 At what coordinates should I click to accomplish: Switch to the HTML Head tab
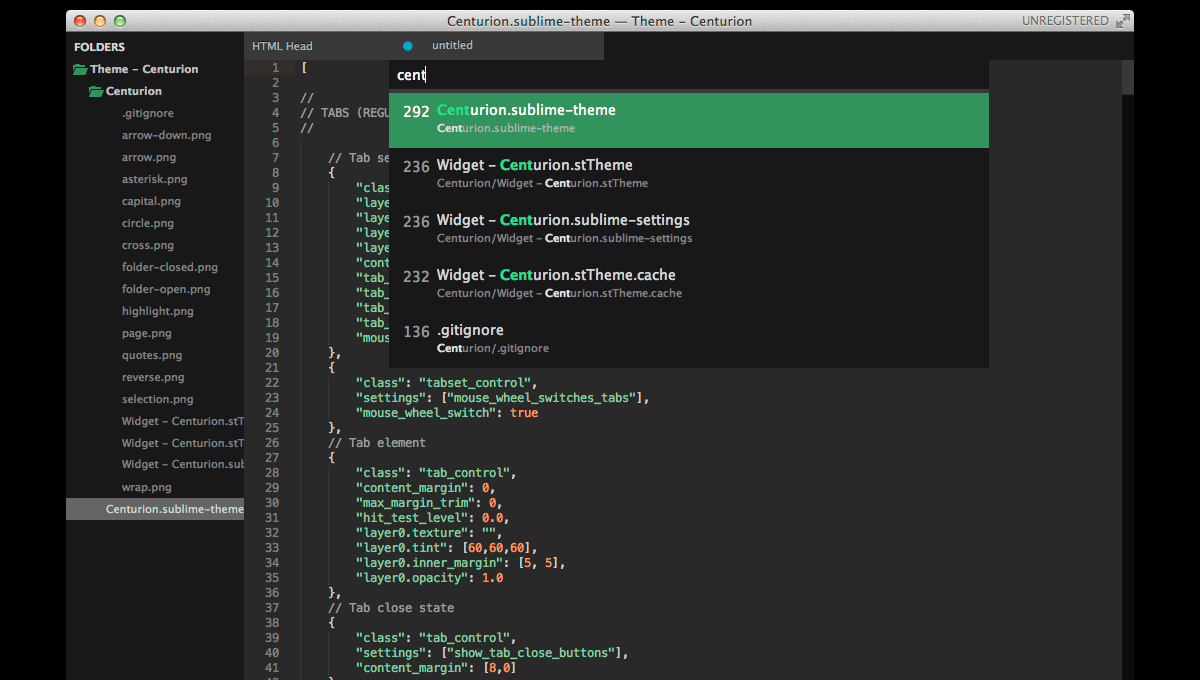pyautogui.click(x=282, y=46)
